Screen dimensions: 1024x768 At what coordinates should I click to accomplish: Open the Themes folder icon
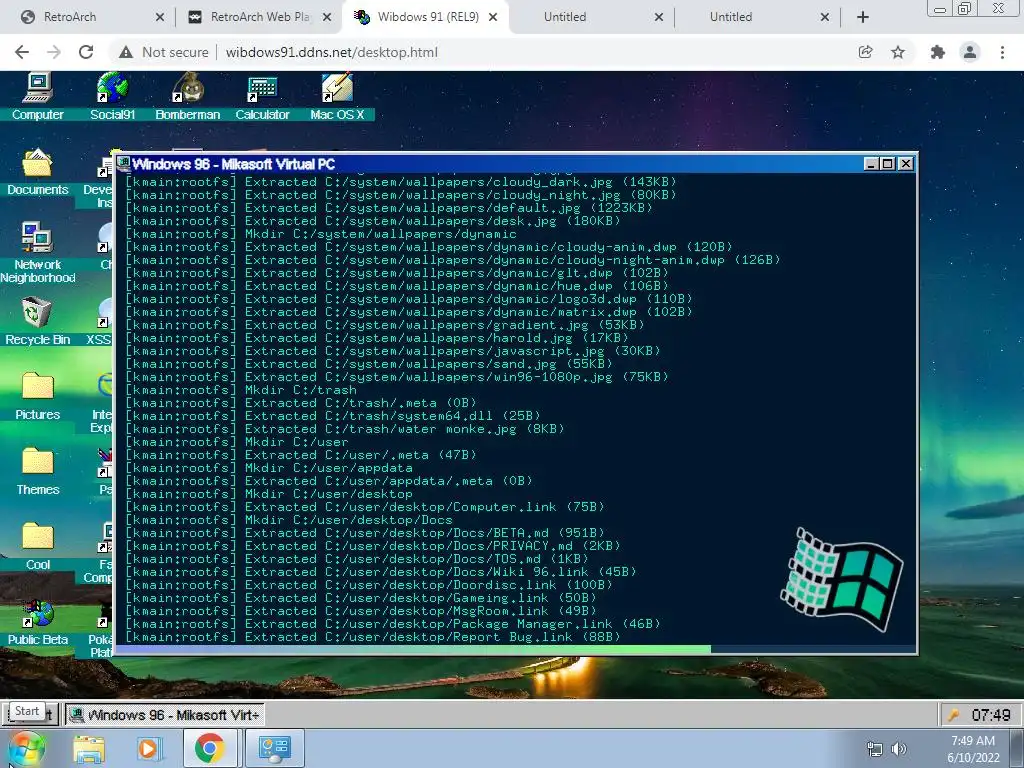point(37,472)
